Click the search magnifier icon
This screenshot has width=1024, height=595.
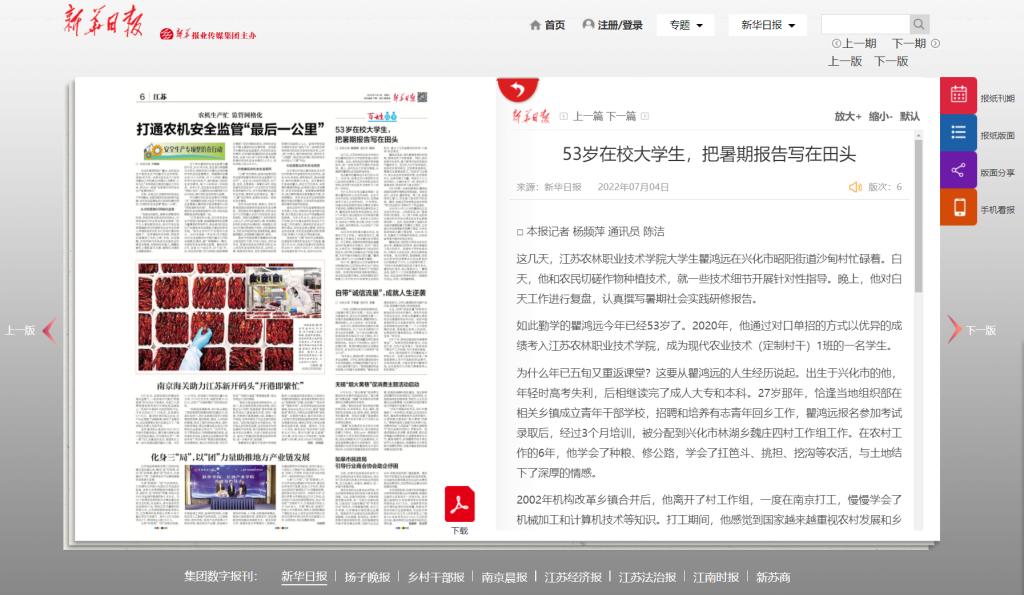click(919, 25)
